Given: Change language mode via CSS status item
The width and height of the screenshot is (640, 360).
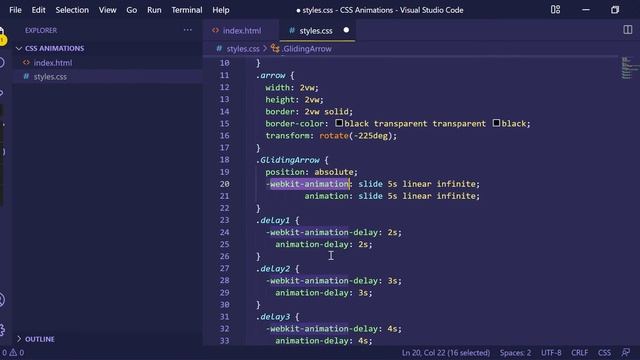Looking at the screenshot, I should [604, 353].
